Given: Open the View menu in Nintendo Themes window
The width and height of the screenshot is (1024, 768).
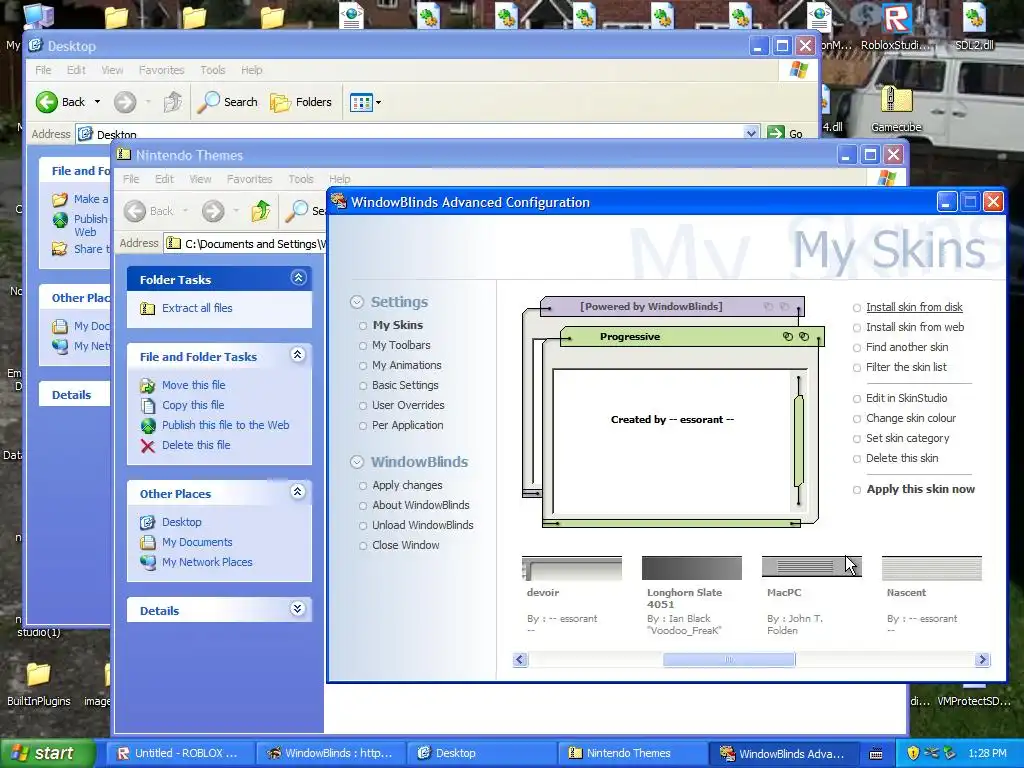Looking at the screenshot, I should (200, 179).
